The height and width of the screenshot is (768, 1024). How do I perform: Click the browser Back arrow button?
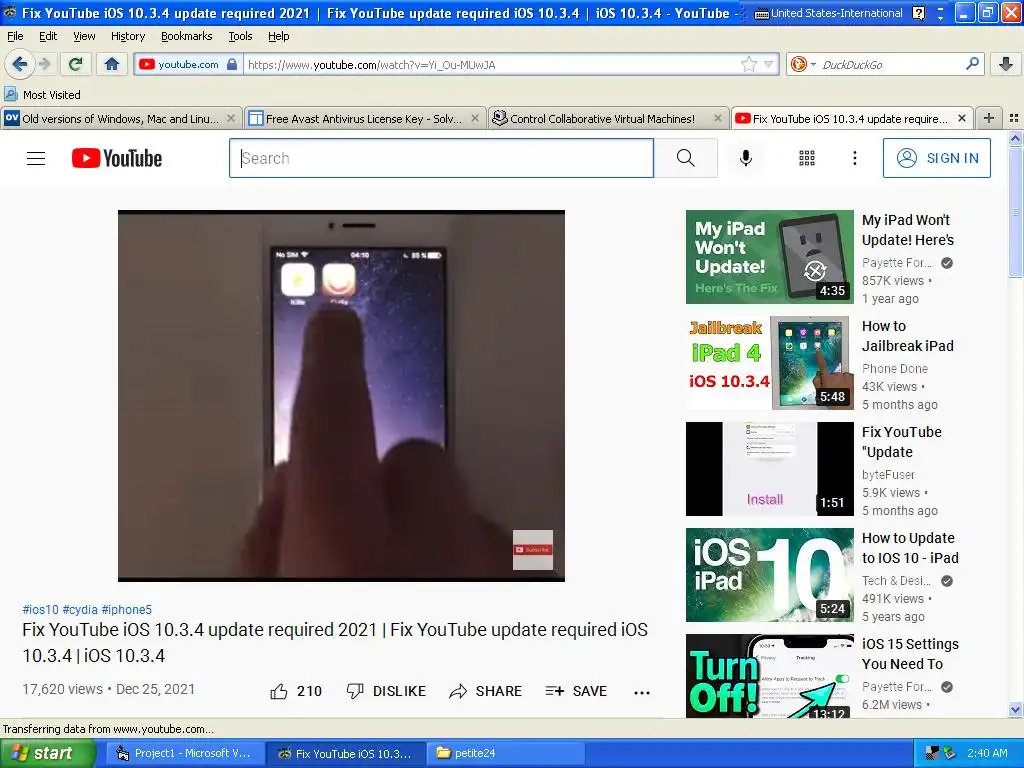(19, 64)
